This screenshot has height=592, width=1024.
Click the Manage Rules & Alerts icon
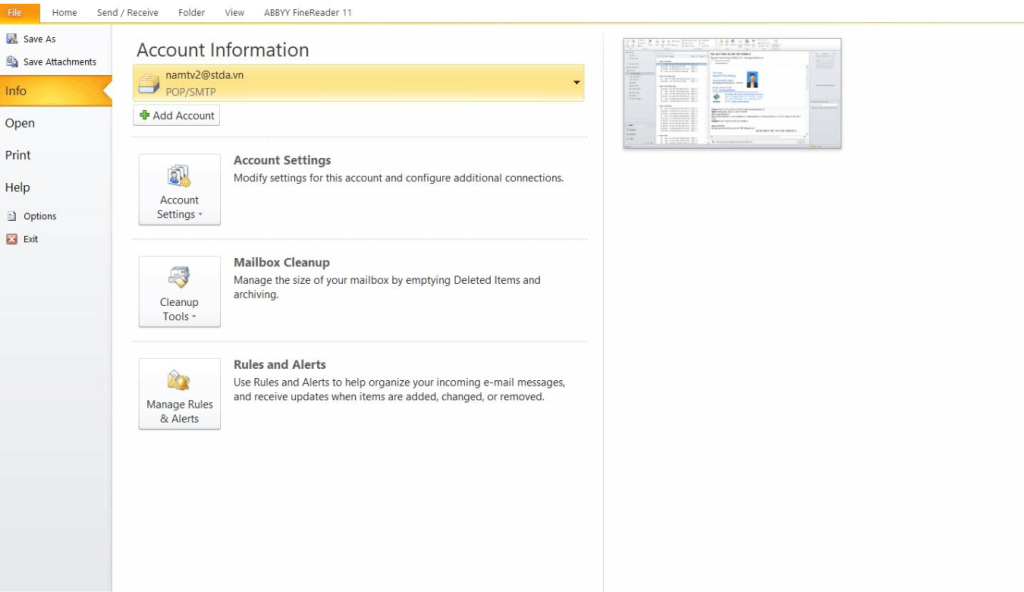pos(179,380)
